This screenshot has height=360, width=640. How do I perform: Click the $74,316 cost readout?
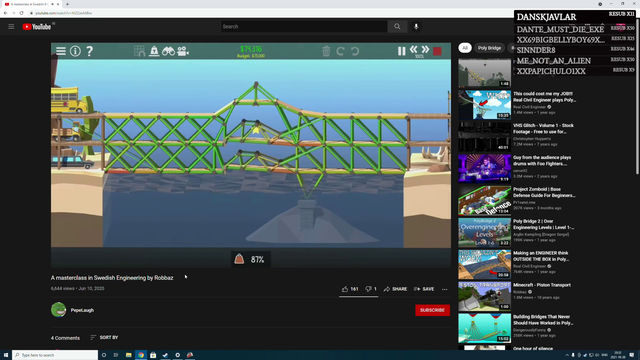[x=251, y=49]
